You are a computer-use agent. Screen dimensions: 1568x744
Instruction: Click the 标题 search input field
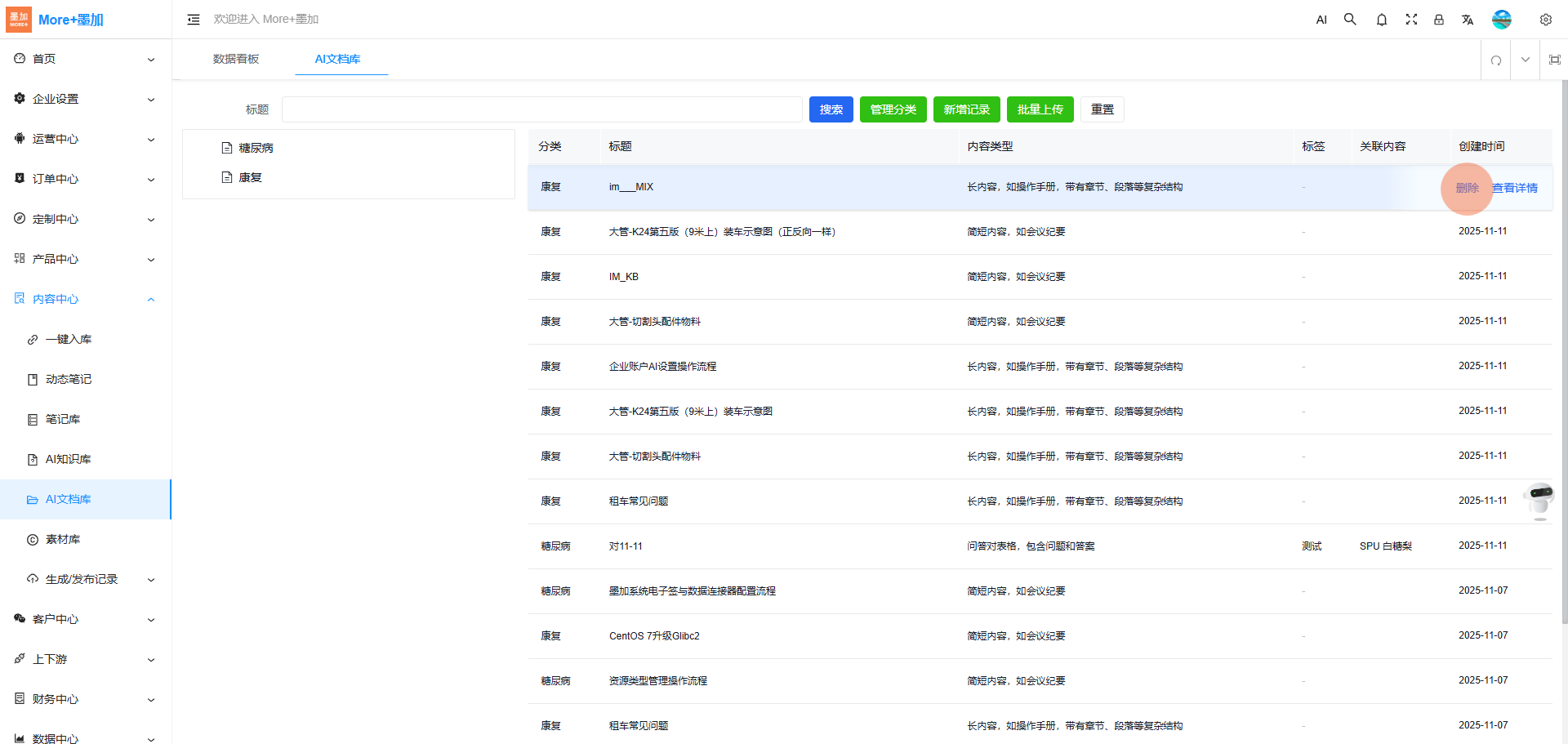[541, 109]
